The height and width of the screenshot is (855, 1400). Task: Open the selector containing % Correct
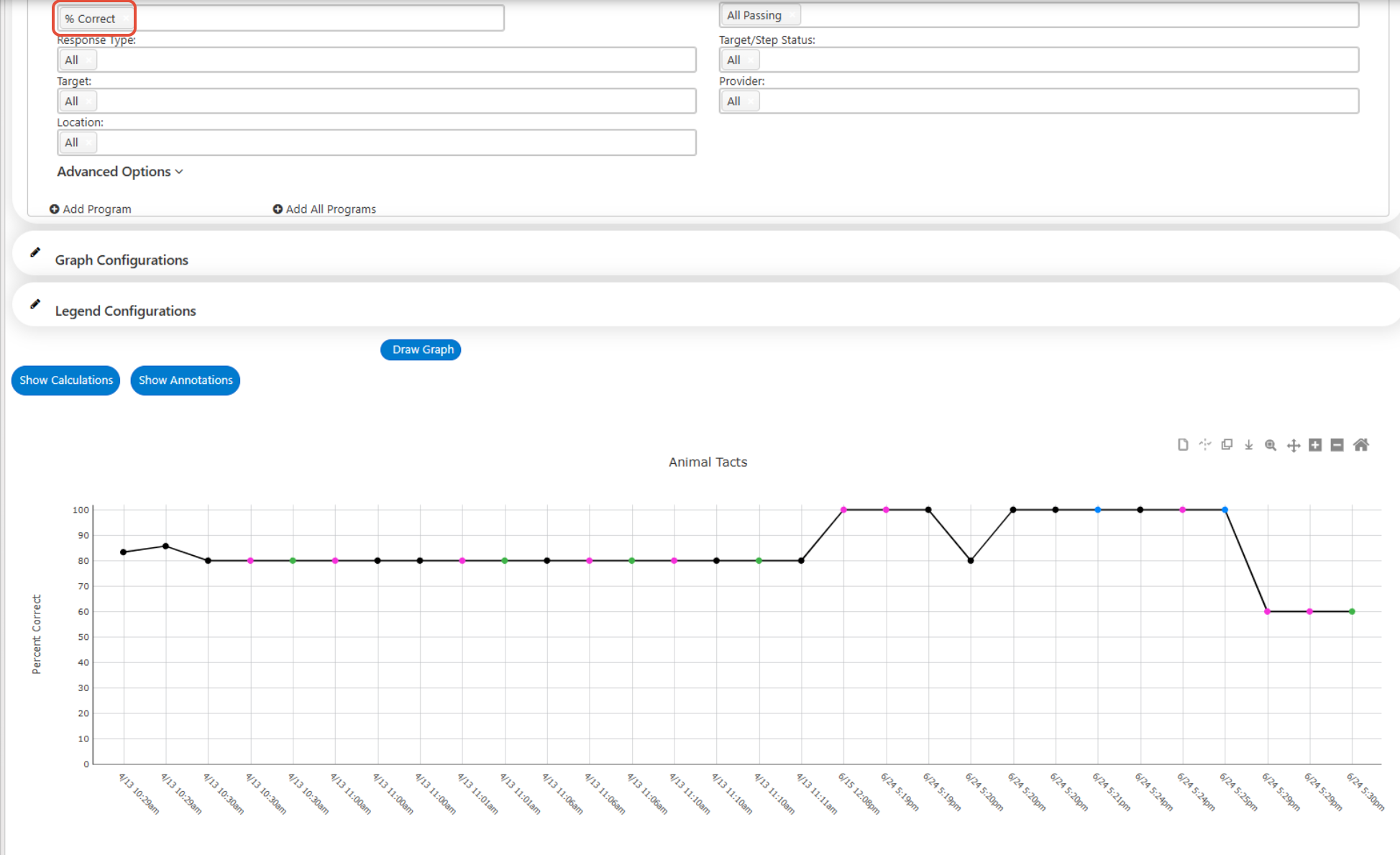click(281, 18)
